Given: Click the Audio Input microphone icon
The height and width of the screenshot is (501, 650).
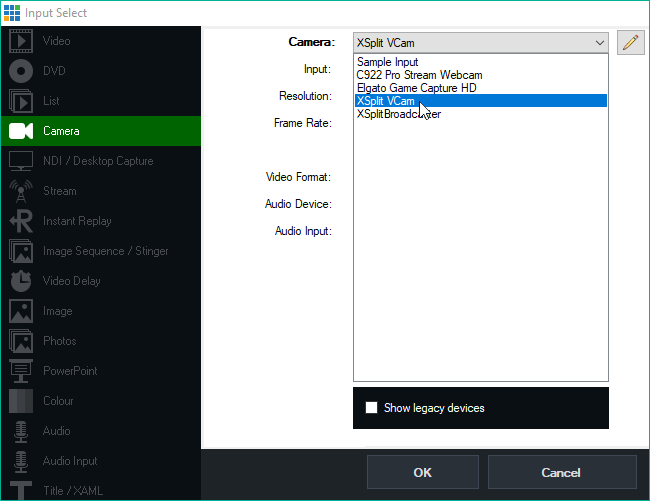Looking at the screenshot, I should 21,461.
